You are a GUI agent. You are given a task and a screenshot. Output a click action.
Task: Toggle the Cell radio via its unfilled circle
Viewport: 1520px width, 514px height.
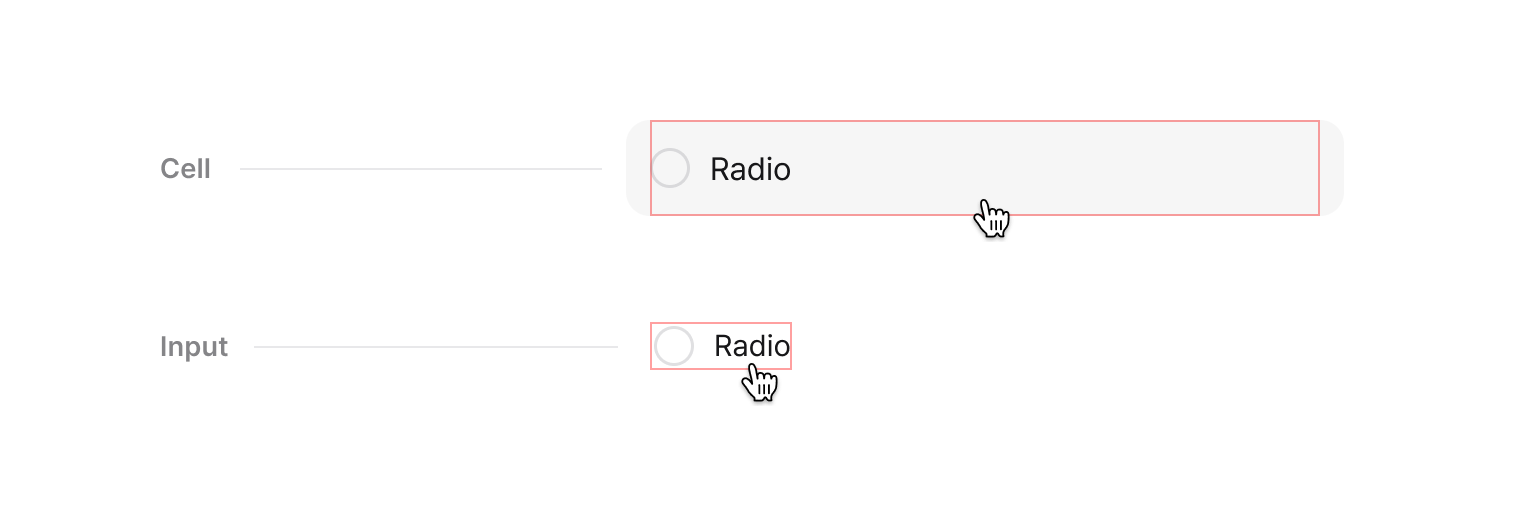tap(670, 168)
